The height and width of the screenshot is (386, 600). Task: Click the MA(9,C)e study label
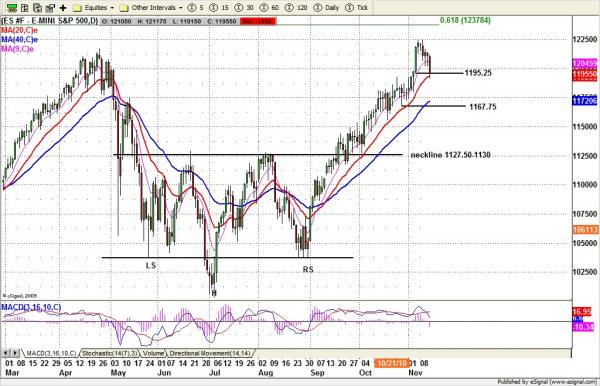tap(17, 49)
